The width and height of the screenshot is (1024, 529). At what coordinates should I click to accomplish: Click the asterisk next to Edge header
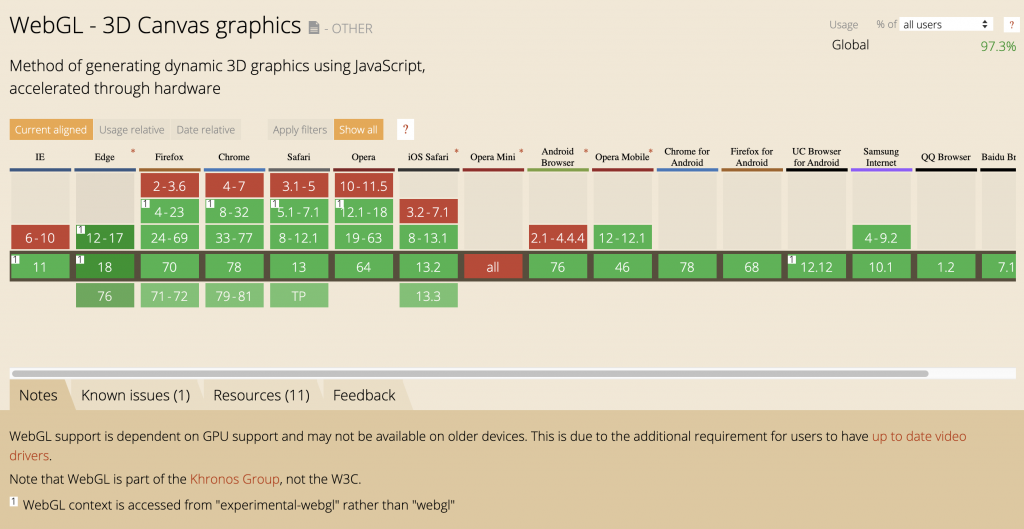(133, 153)
